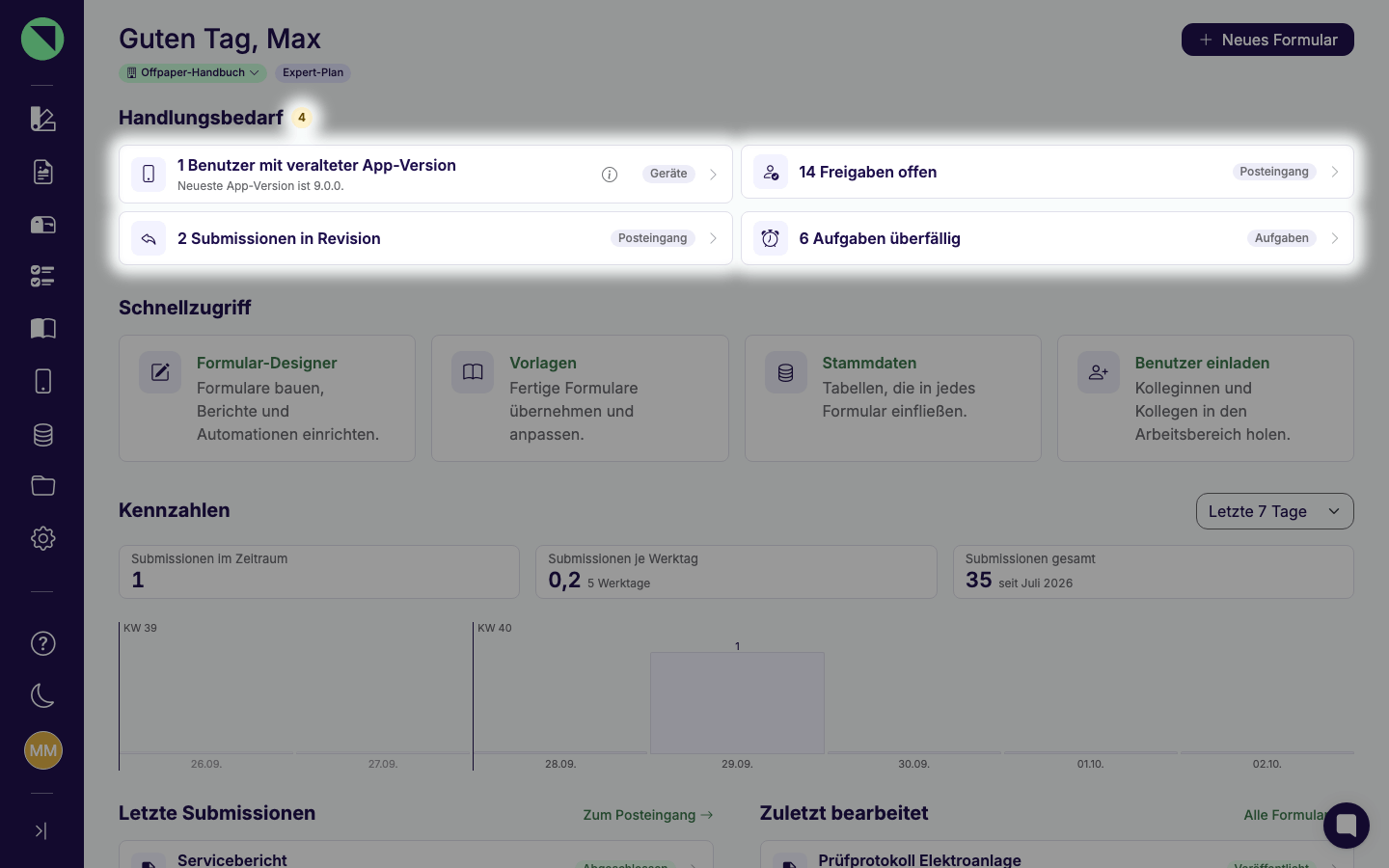
Task: Show info on outdated app version
Action: (x=610, y=175)
